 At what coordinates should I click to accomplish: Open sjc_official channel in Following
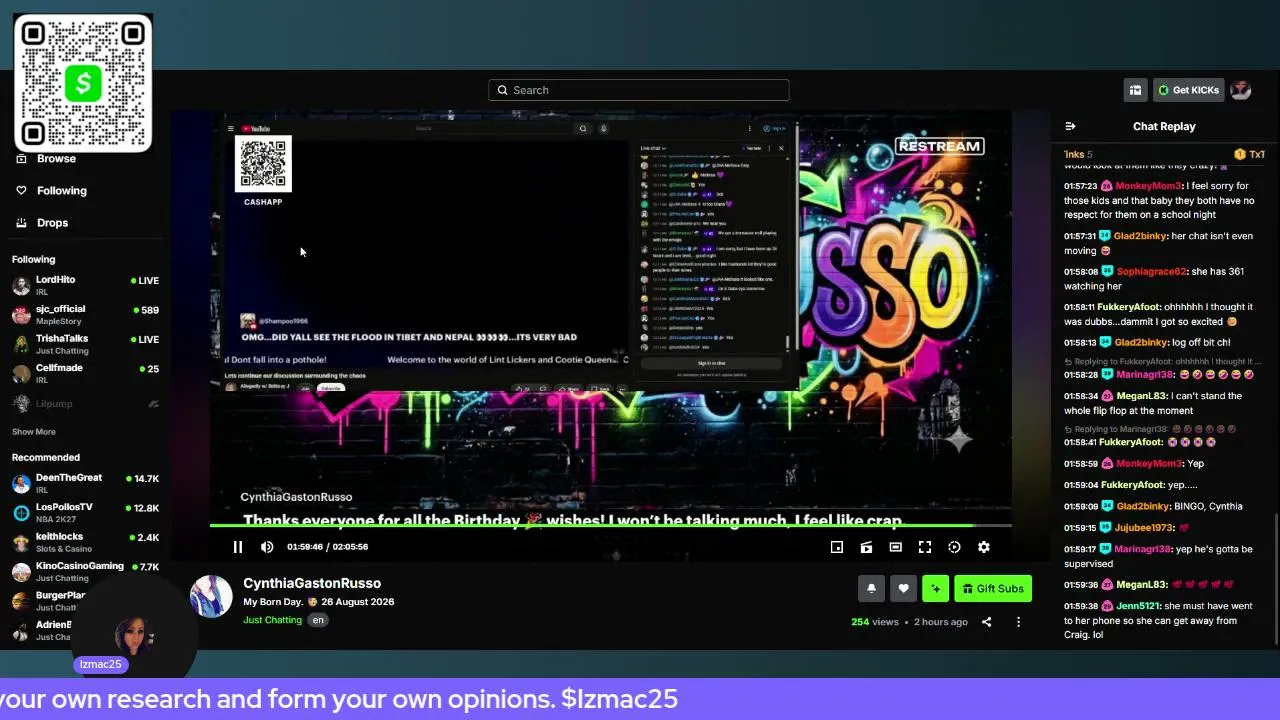pyautogui.click(x=85, y=314)
